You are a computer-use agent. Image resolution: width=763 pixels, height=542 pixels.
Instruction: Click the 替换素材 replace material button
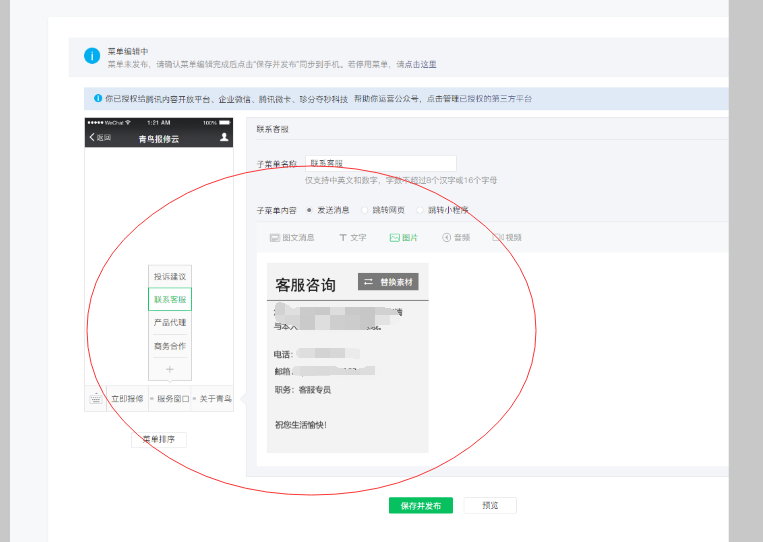[x=388, y=282]
